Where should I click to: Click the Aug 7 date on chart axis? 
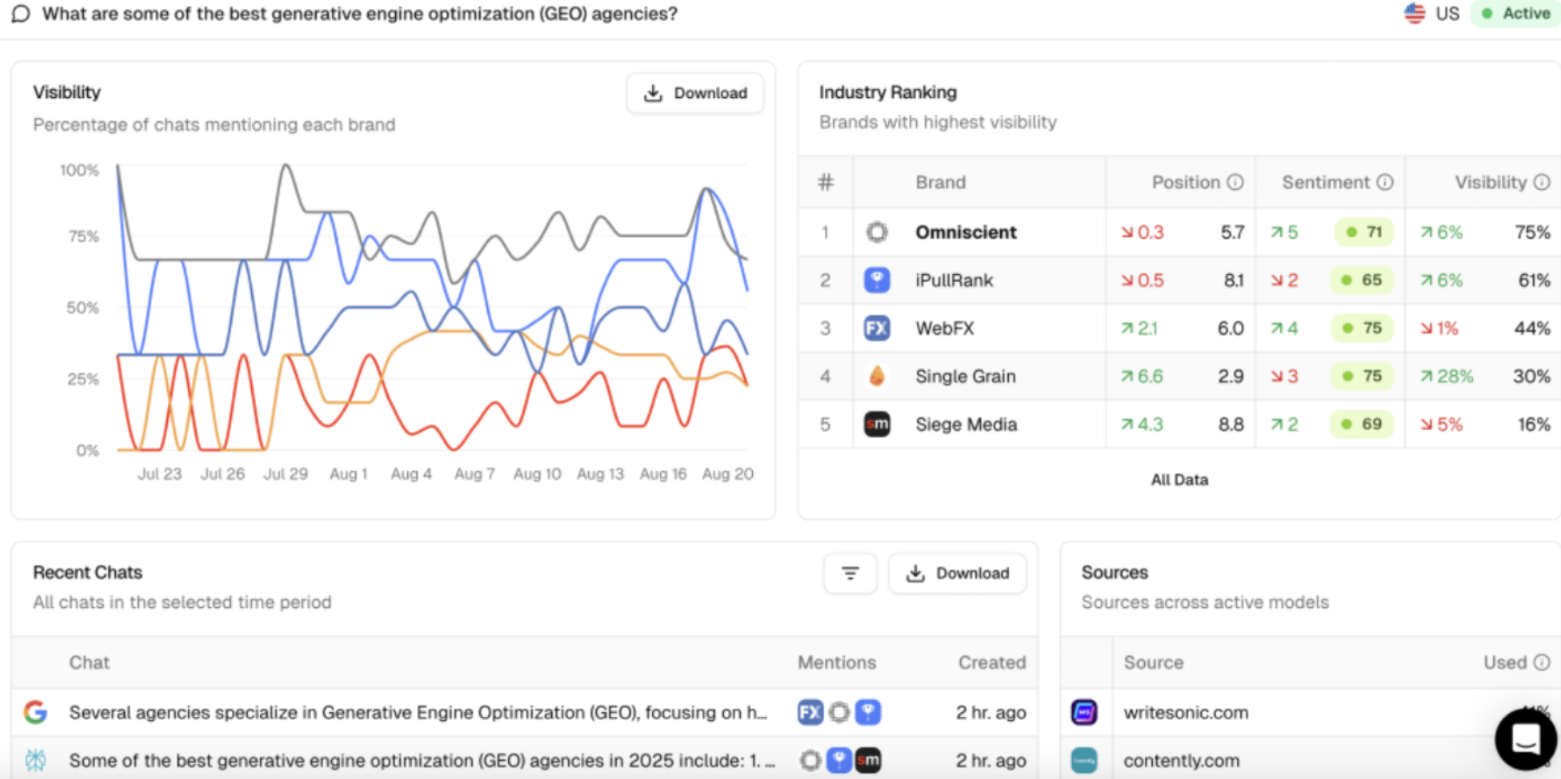click(474, 474)
